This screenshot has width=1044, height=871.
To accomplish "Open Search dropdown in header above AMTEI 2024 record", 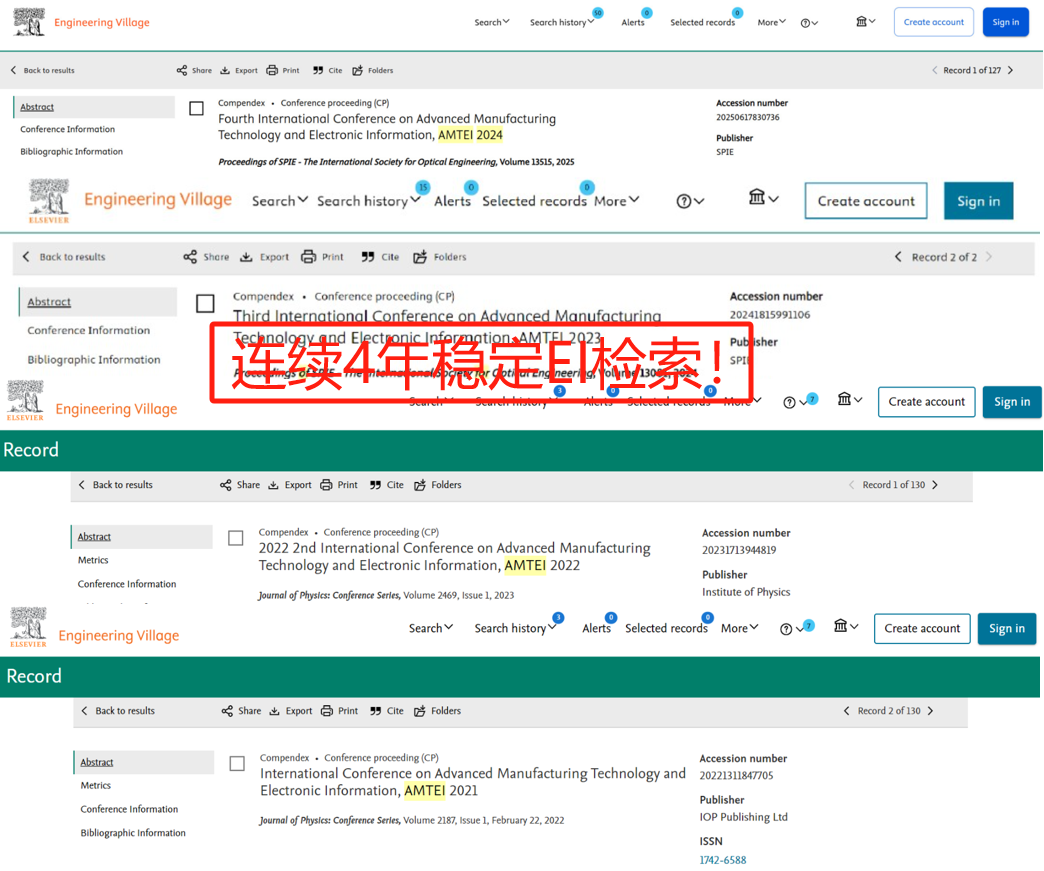I will pos(492,22).
